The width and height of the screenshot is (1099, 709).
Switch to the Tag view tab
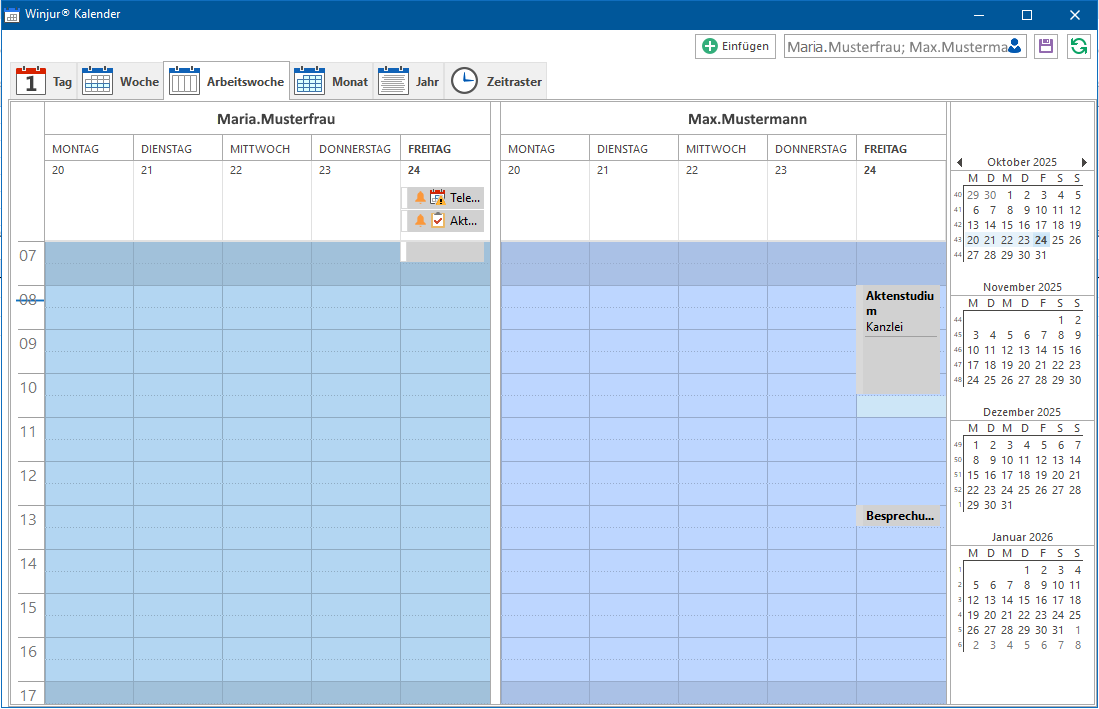coord(43,81)
